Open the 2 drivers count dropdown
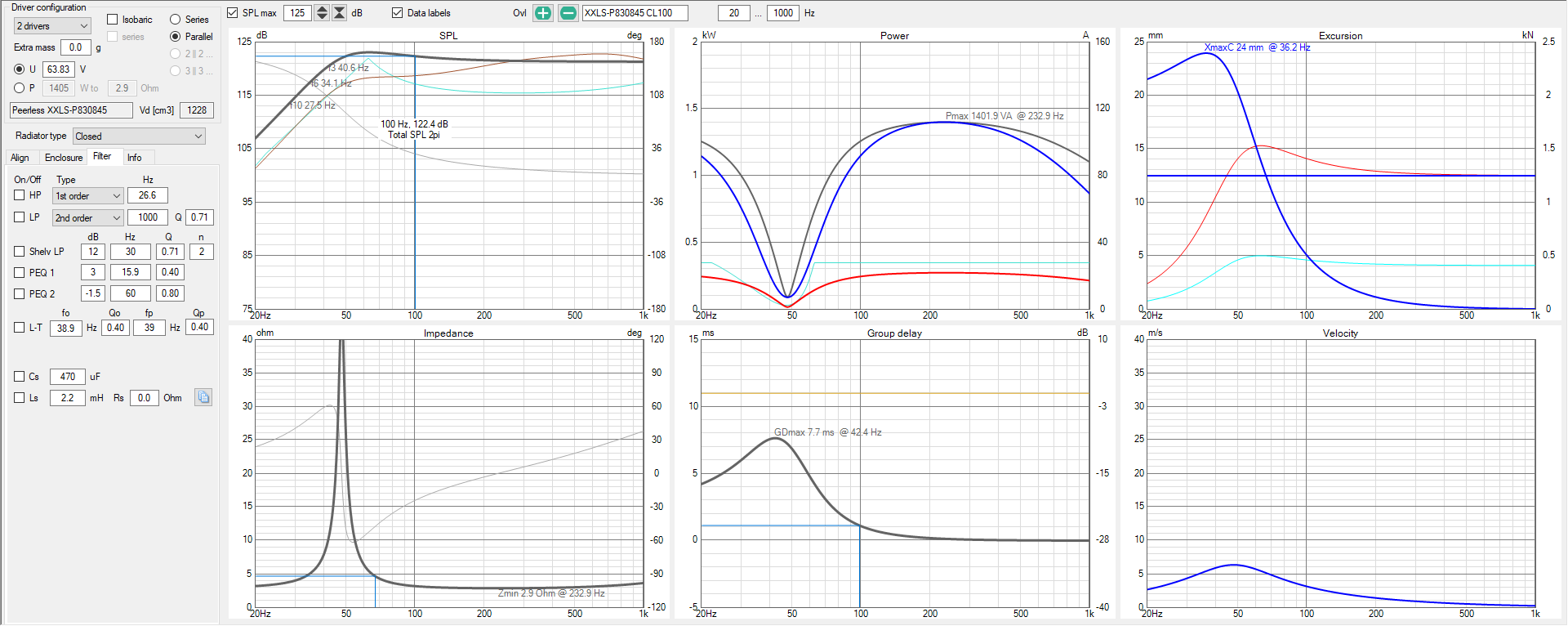 [52, 26]
